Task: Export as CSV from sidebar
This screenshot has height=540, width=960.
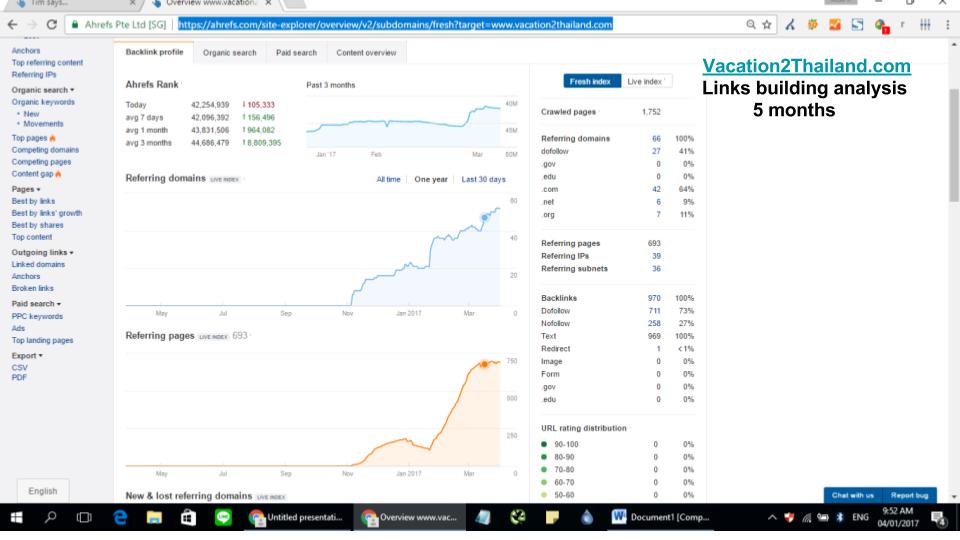Action: (20, 368)
